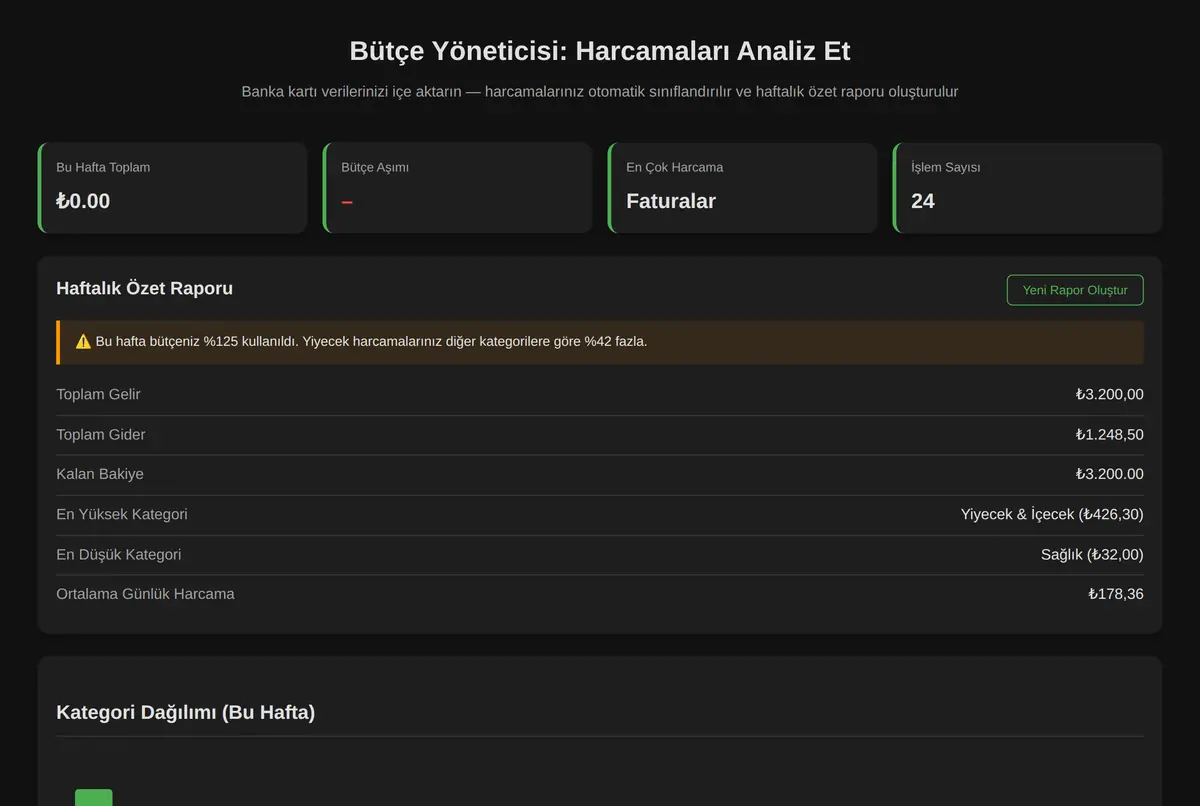Click the Haftalık Özet Raporu heading

(145, 288)
